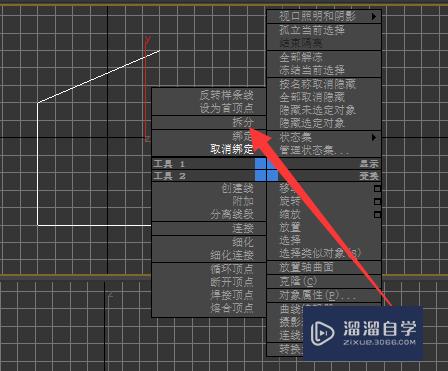The image size is (448, 371).
Task: Select 分离线段 command
Action: [x=232, y=215]
